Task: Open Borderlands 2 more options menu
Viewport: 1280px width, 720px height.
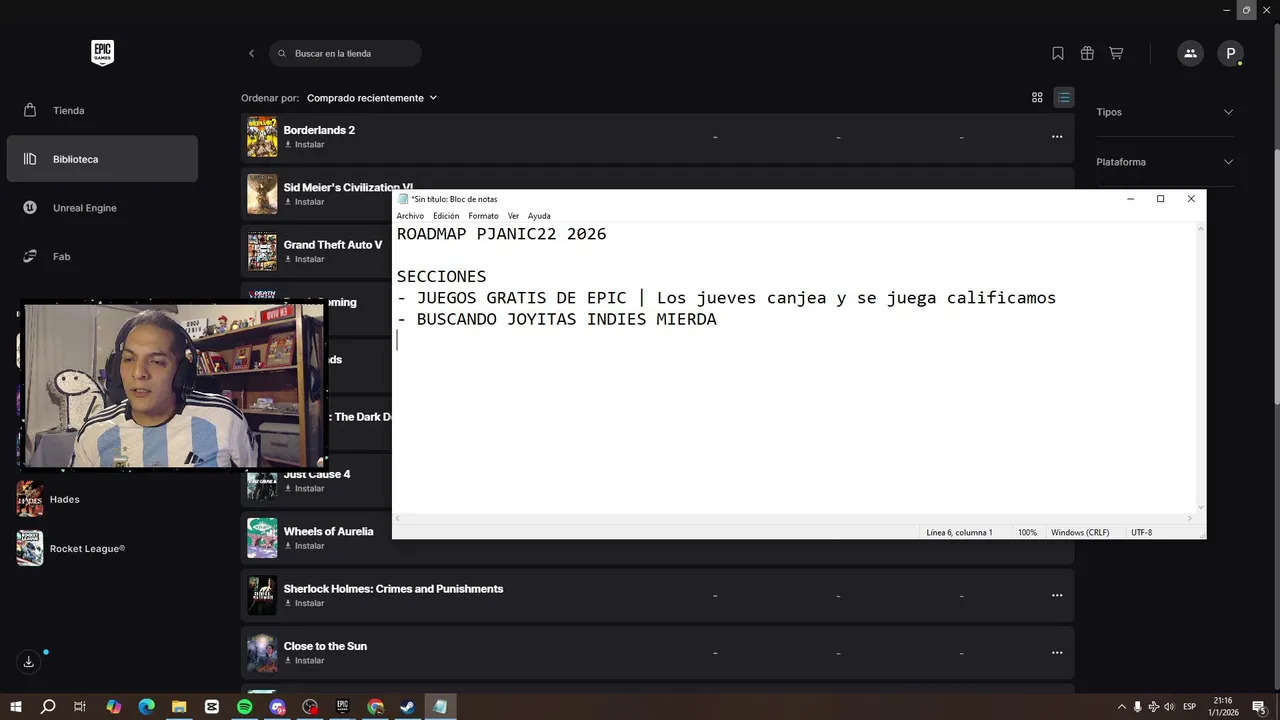Action: (1057, 137)
